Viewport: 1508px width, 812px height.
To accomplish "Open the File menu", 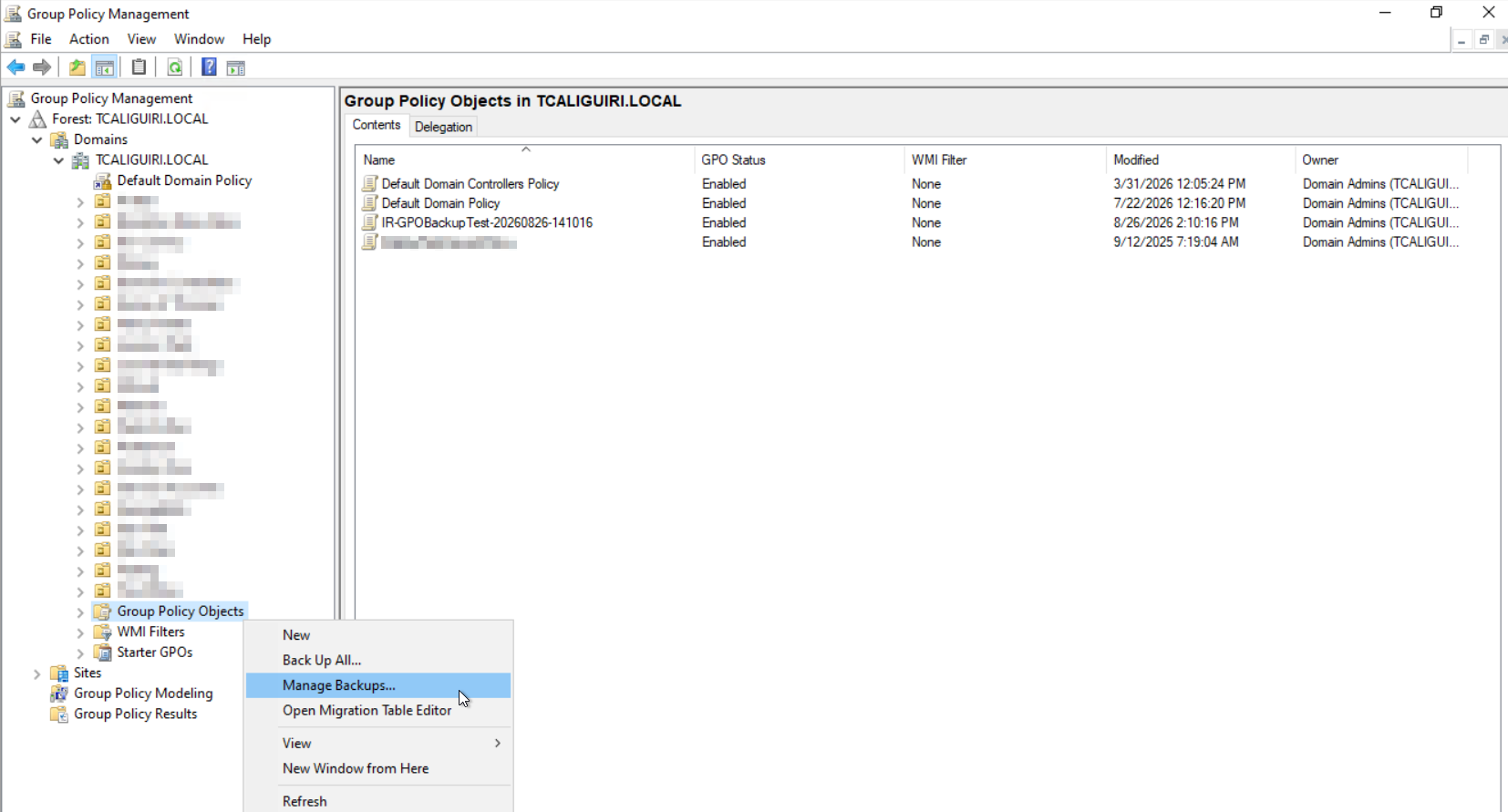I will [41, 39].
